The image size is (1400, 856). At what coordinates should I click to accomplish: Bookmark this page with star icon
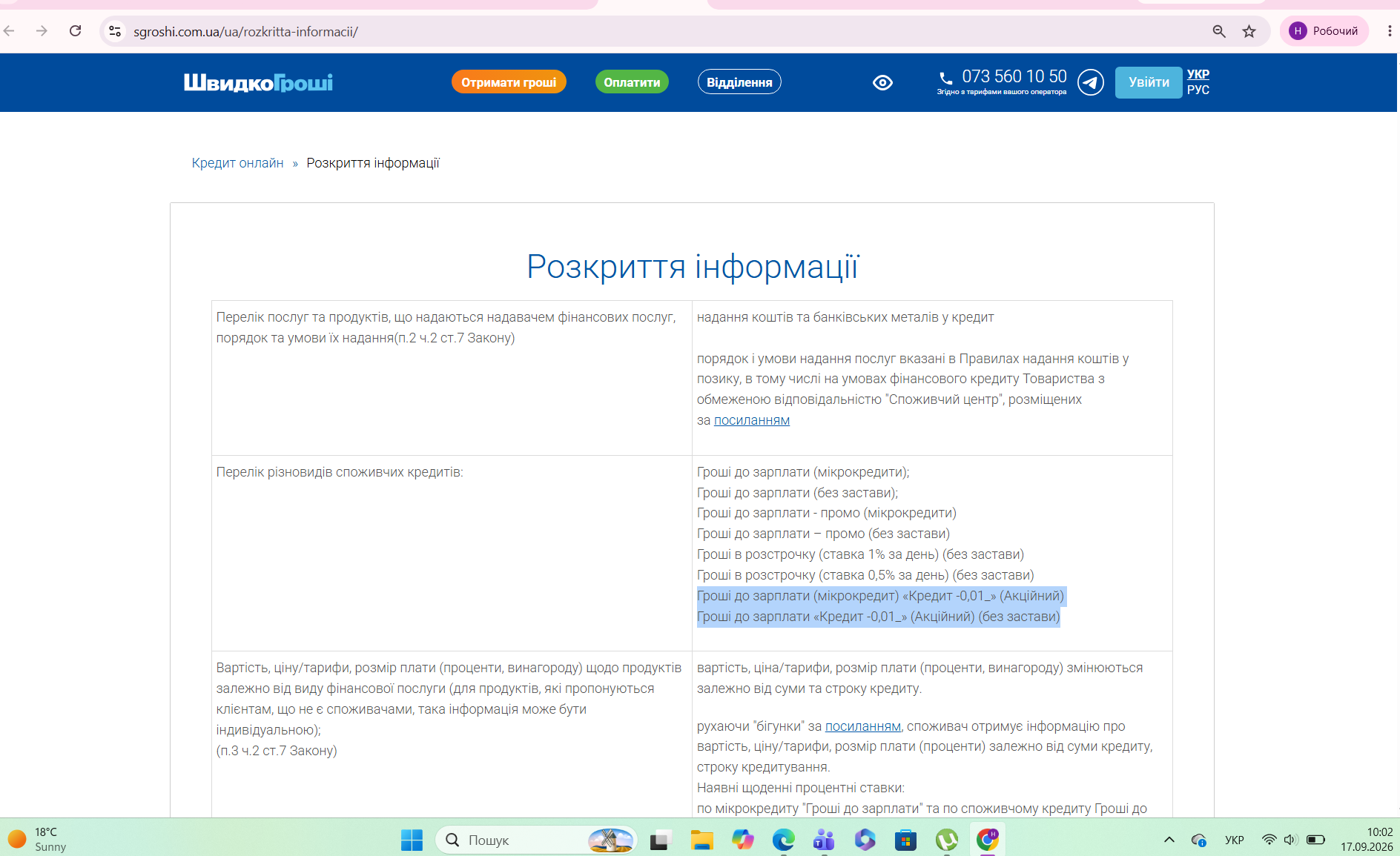click(x=1249, y=31)
